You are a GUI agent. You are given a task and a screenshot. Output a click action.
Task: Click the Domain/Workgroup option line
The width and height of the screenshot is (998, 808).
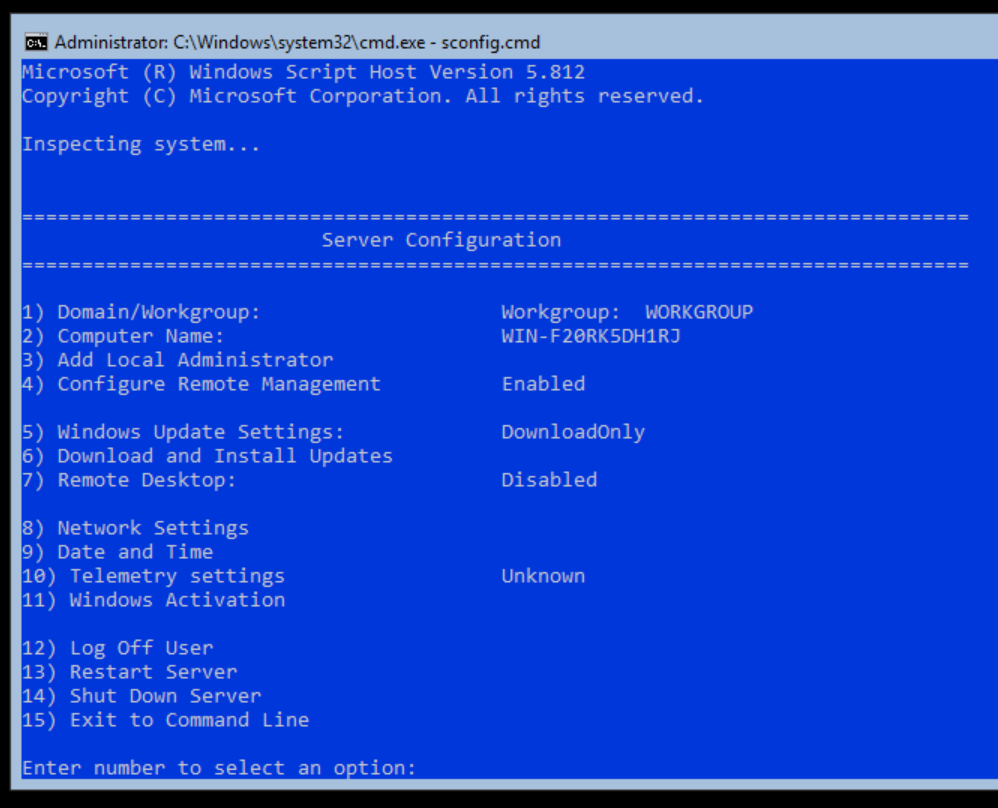(x=141, y=312)
